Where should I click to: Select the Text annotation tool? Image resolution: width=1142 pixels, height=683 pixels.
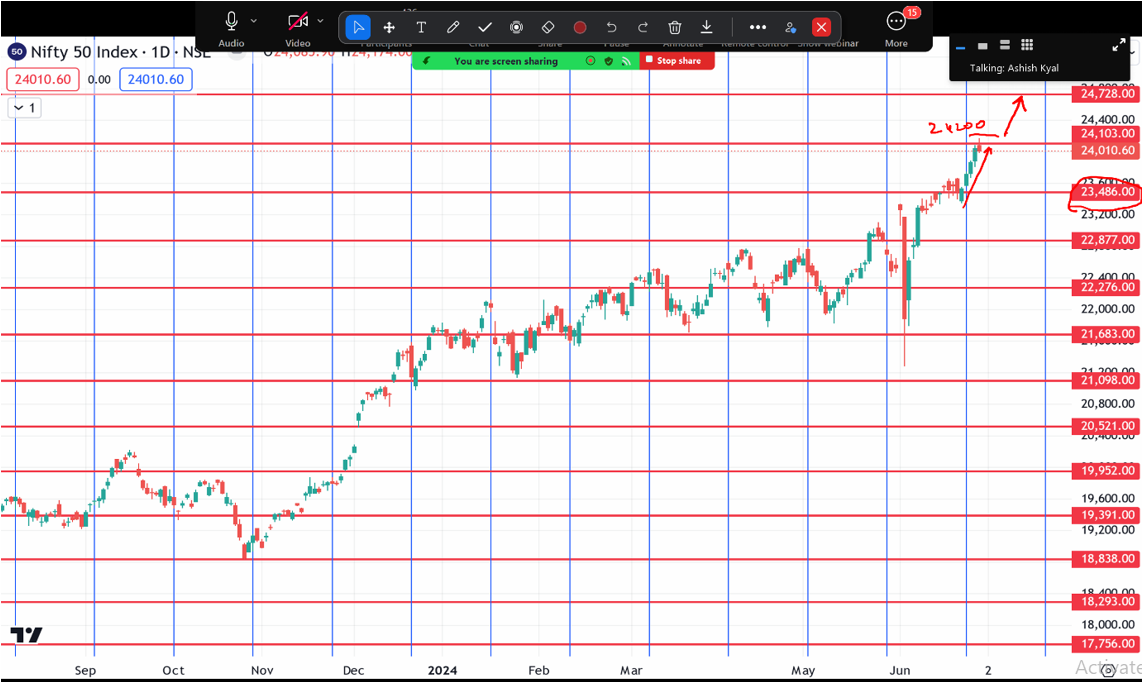421,28
